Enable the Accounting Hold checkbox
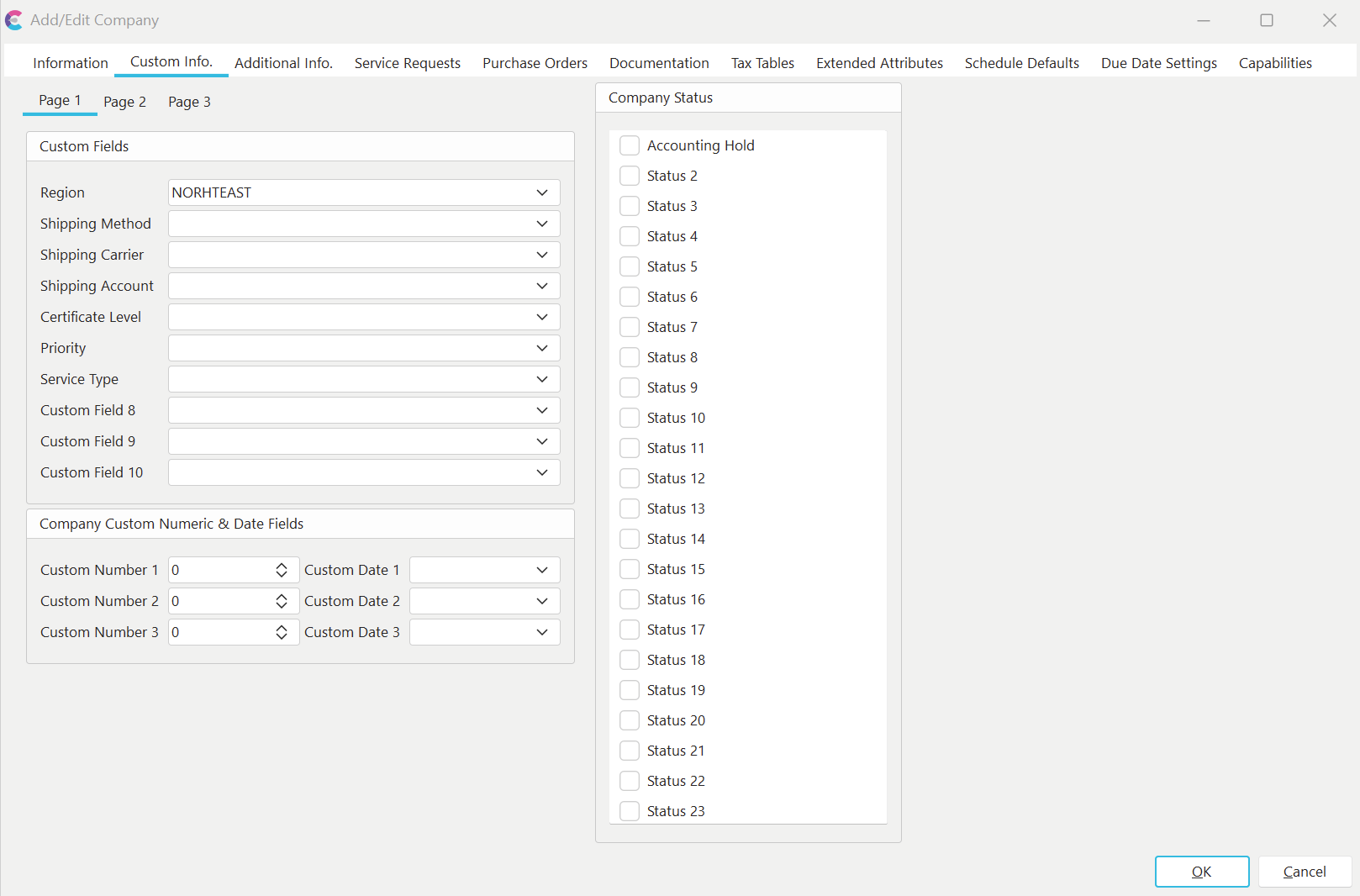This screenshot has height=896, width=1360. 630,145
